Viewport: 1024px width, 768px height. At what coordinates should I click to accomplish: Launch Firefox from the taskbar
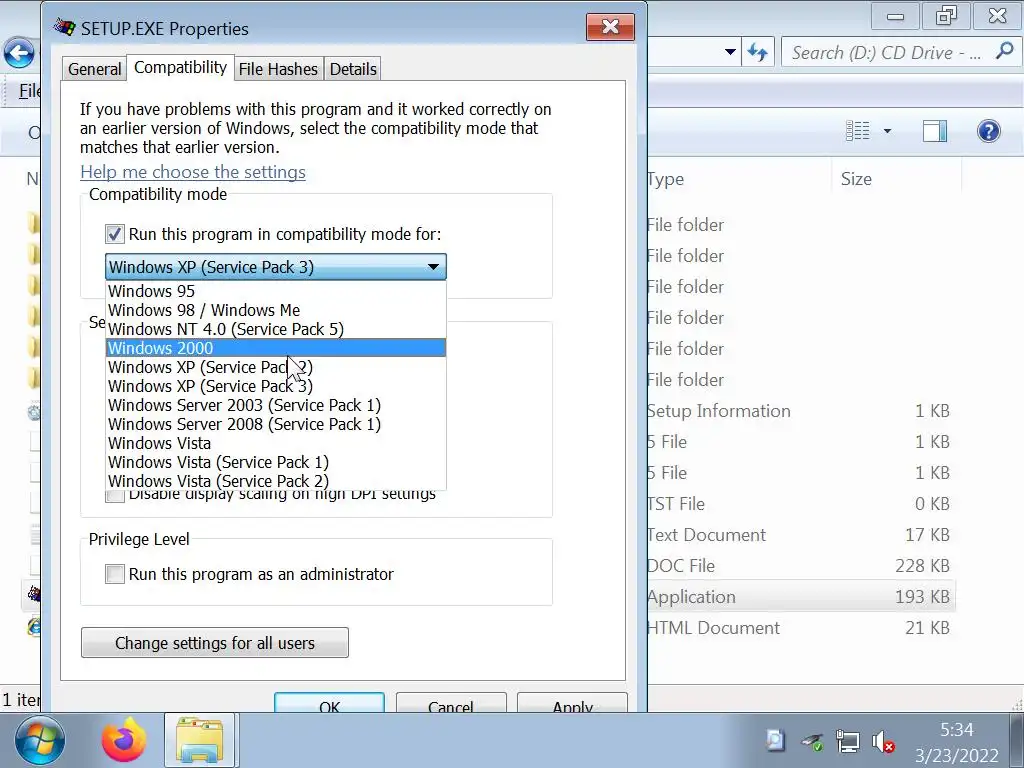pos(123,741)
